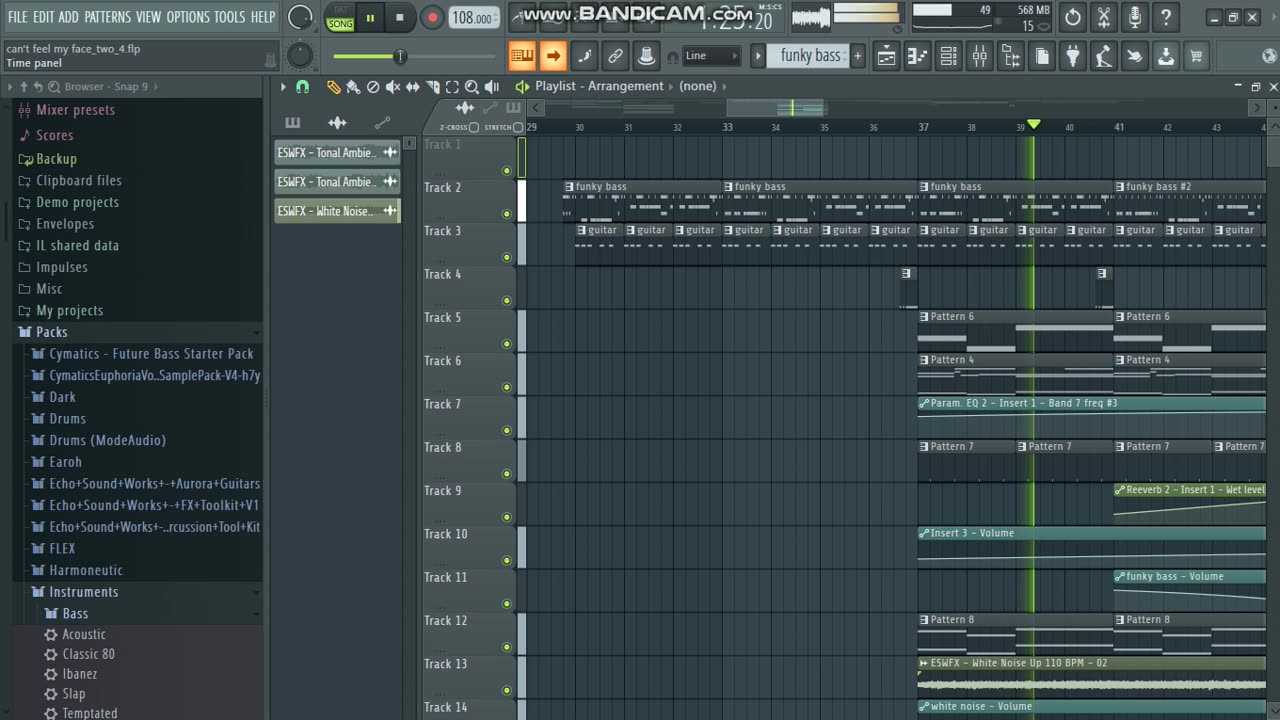Open the PATTERNS menu

107,17
